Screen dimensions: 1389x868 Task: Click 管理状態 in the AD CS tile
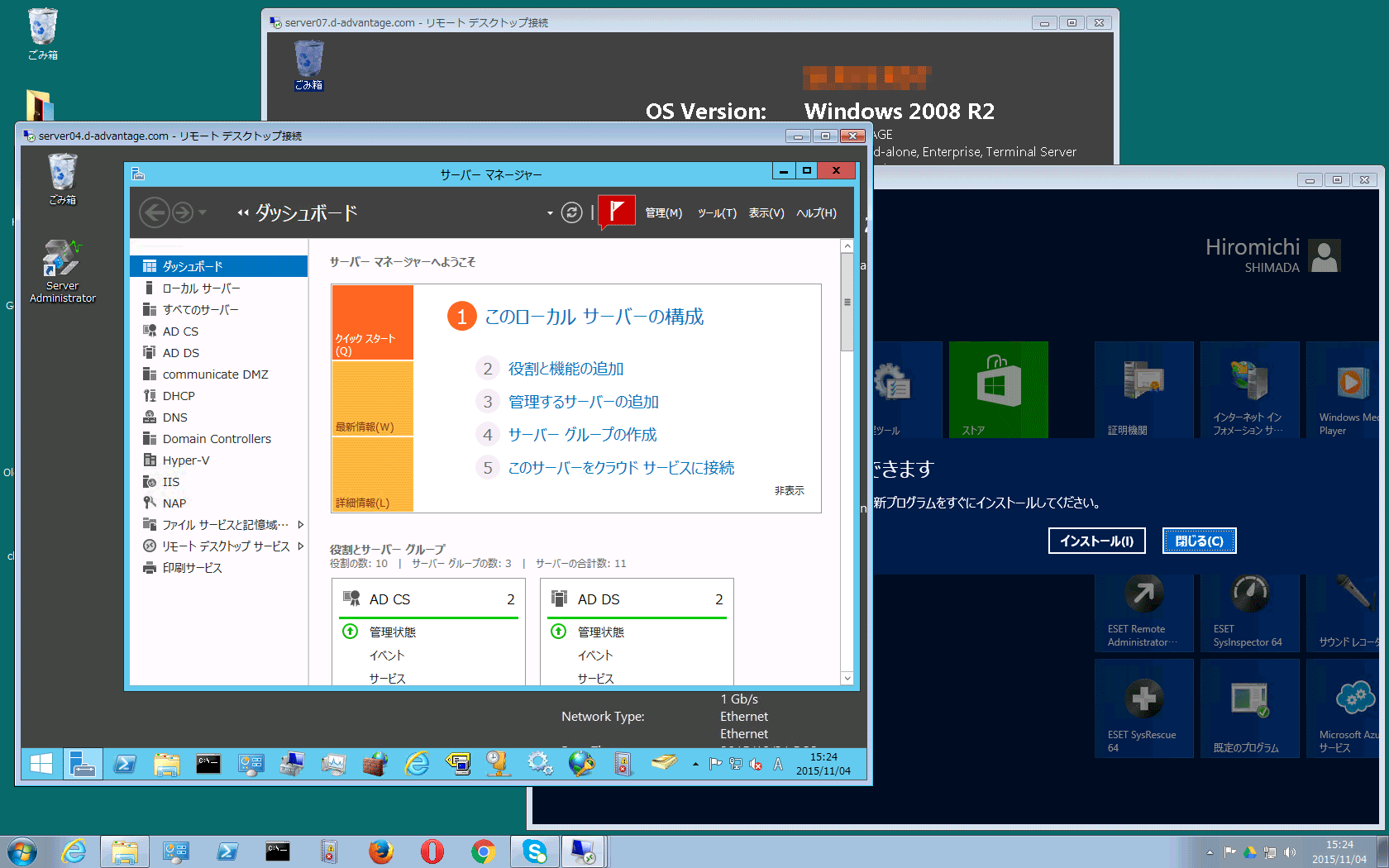pyautogui.click(x=392, y=632)
